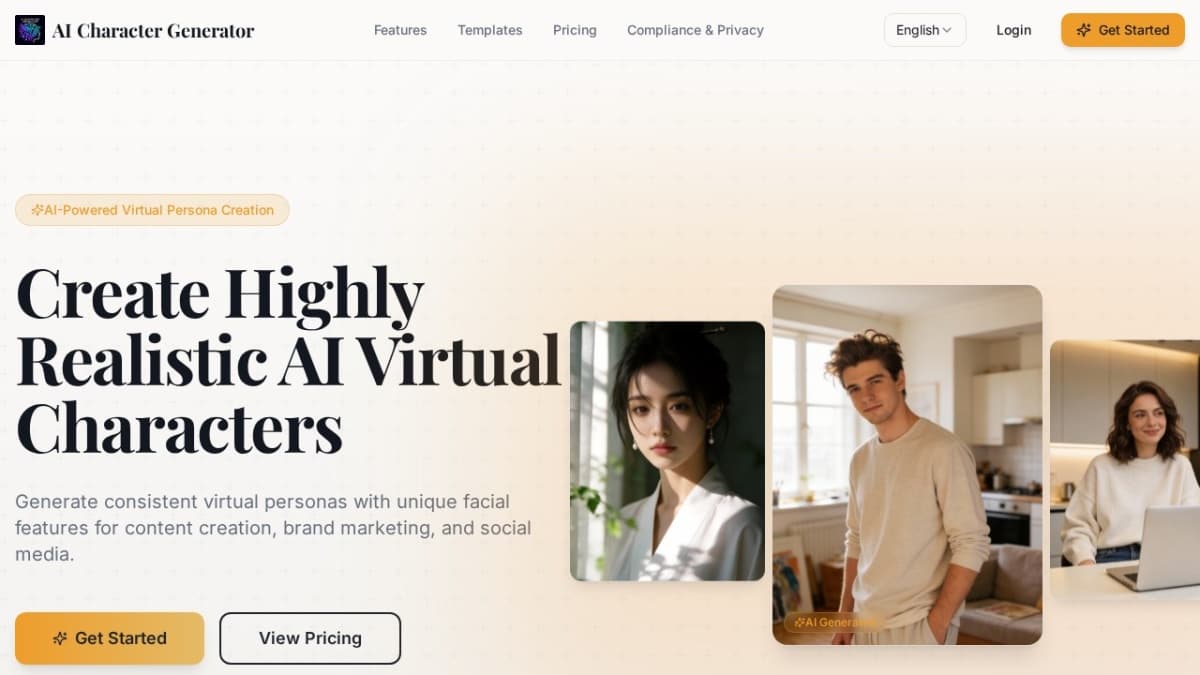Open the Features menu item
This screenshot has height=675, width=1200.
pyautogui.click(x=400, y=30)
